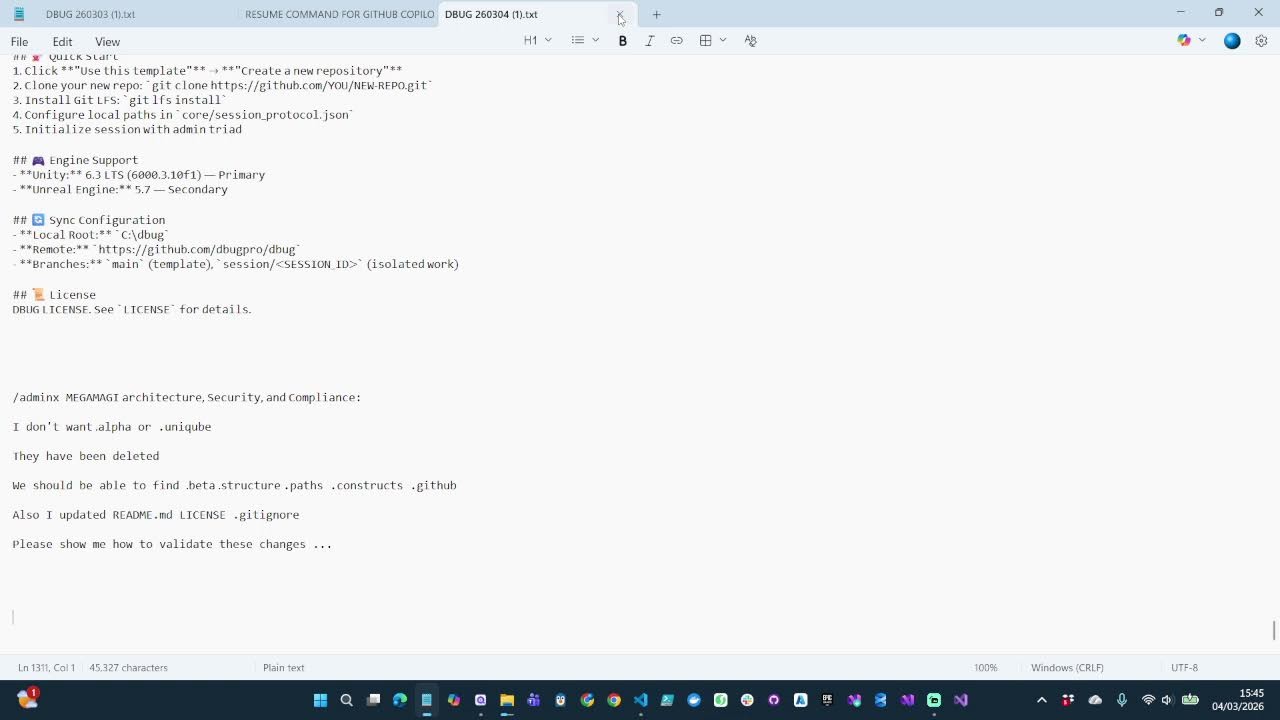
Task: Open File Explorer from taskbar
Action: tap(507, 700)
